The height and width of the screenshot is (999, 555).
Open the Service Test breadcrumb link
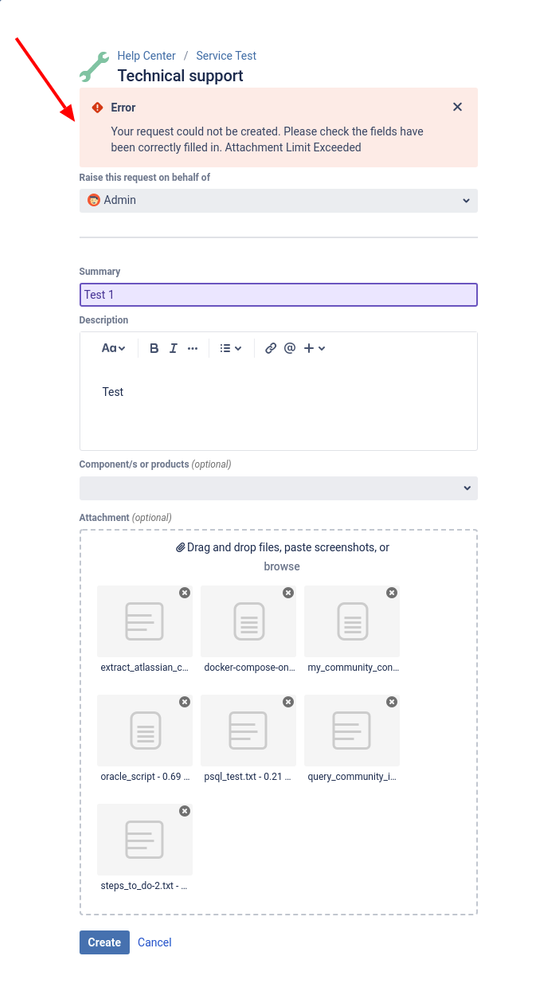(x=226, y=55)
